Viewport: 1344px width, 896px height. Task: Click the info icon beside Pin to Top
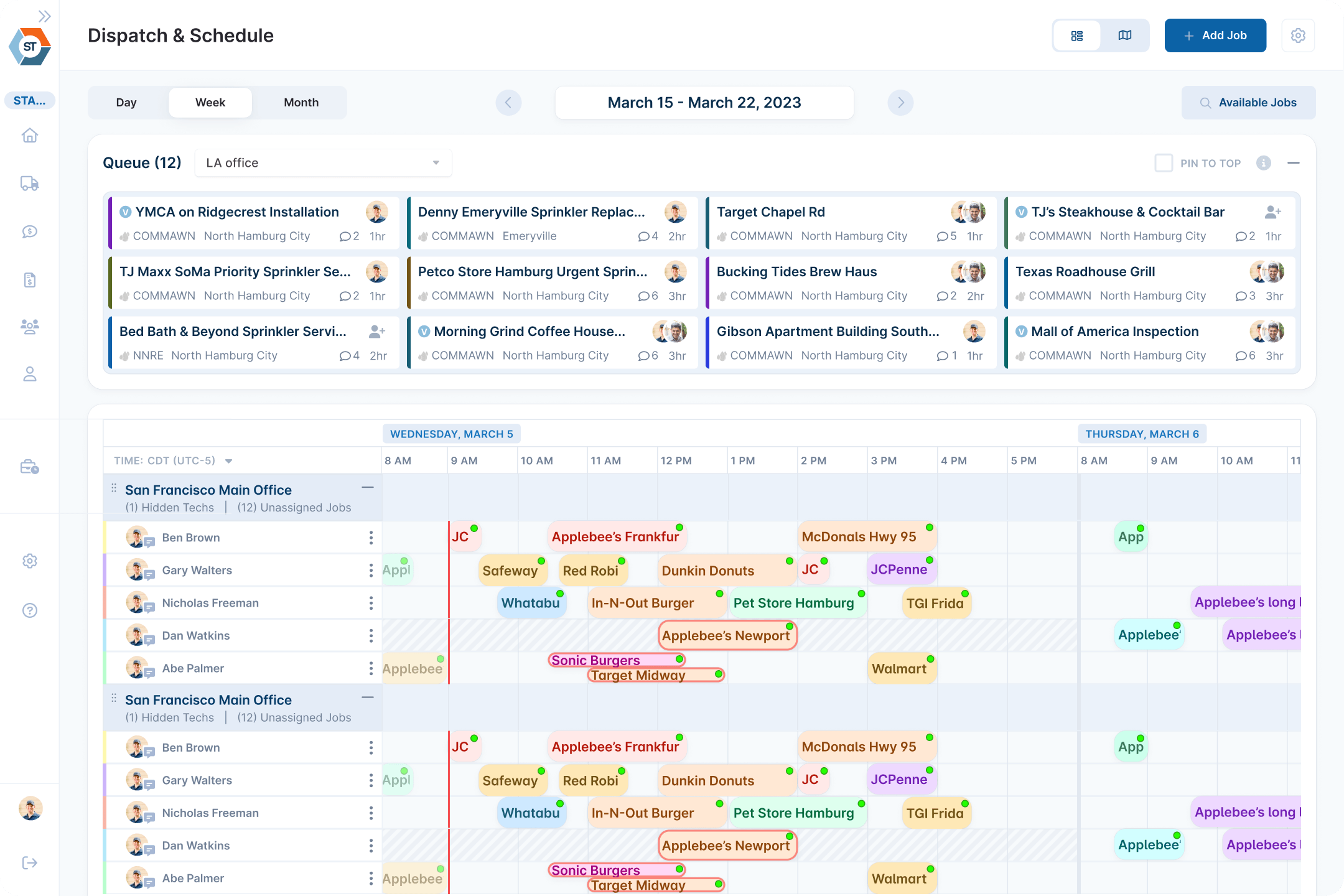click(1263, 163)
